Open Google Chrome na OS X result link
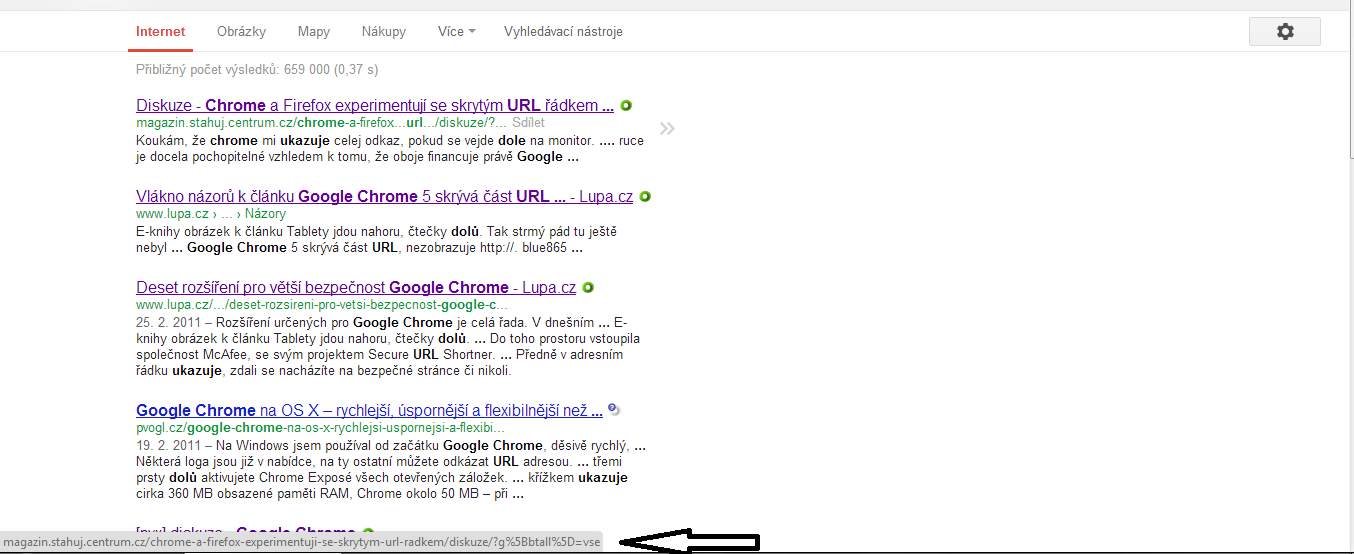 pos(369,410)
